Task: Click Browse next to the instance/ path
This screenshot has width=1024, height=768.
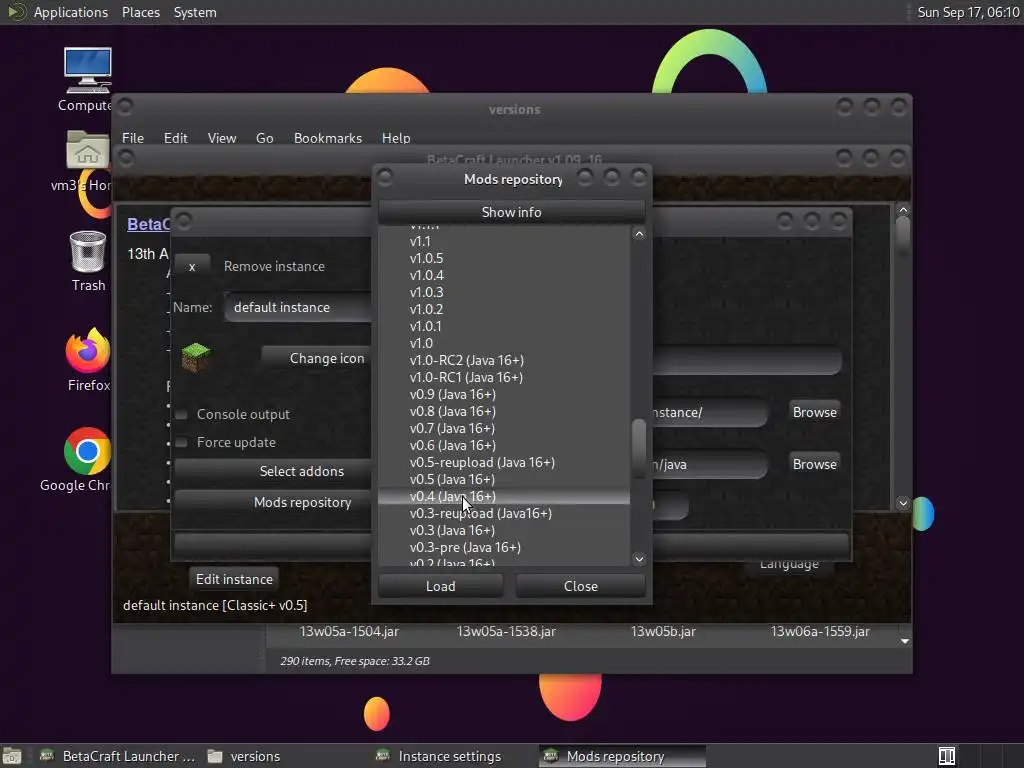Action: (814, 412)
